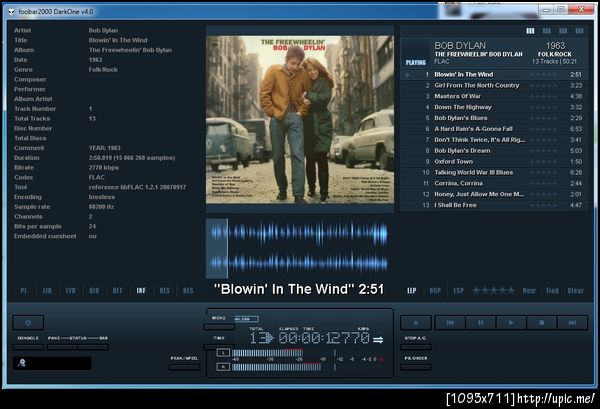Select track Don't Think Twice, It's All Rig...
Image resolution: width=600 pixels, height=409 pixels.
pyautogui.click(x=494, y=140)
